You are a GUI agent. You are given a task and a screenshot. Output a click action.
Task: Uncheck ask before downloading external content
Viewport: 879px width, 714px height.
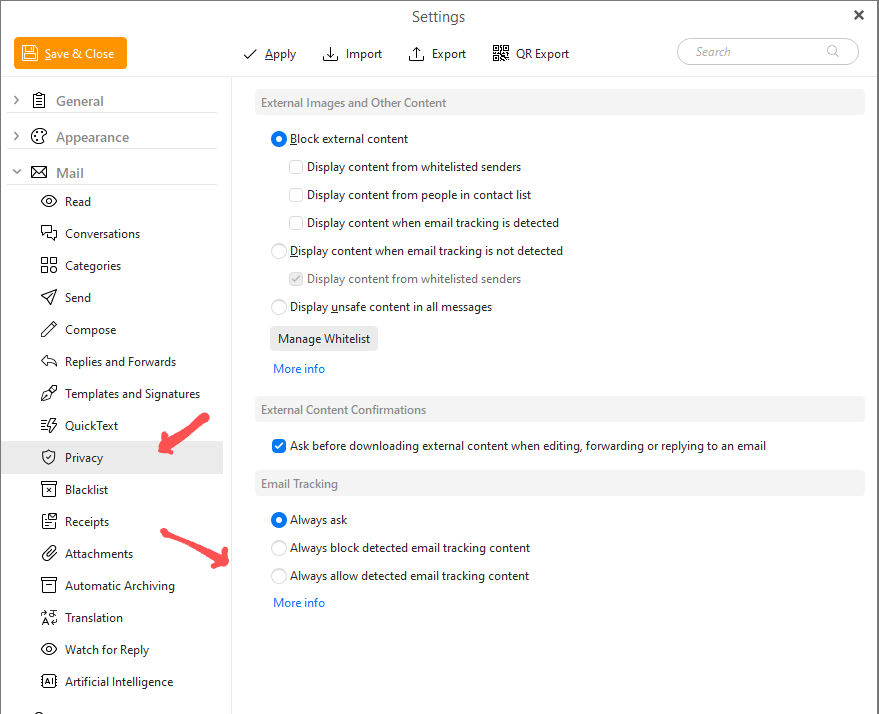pos(279,446)
